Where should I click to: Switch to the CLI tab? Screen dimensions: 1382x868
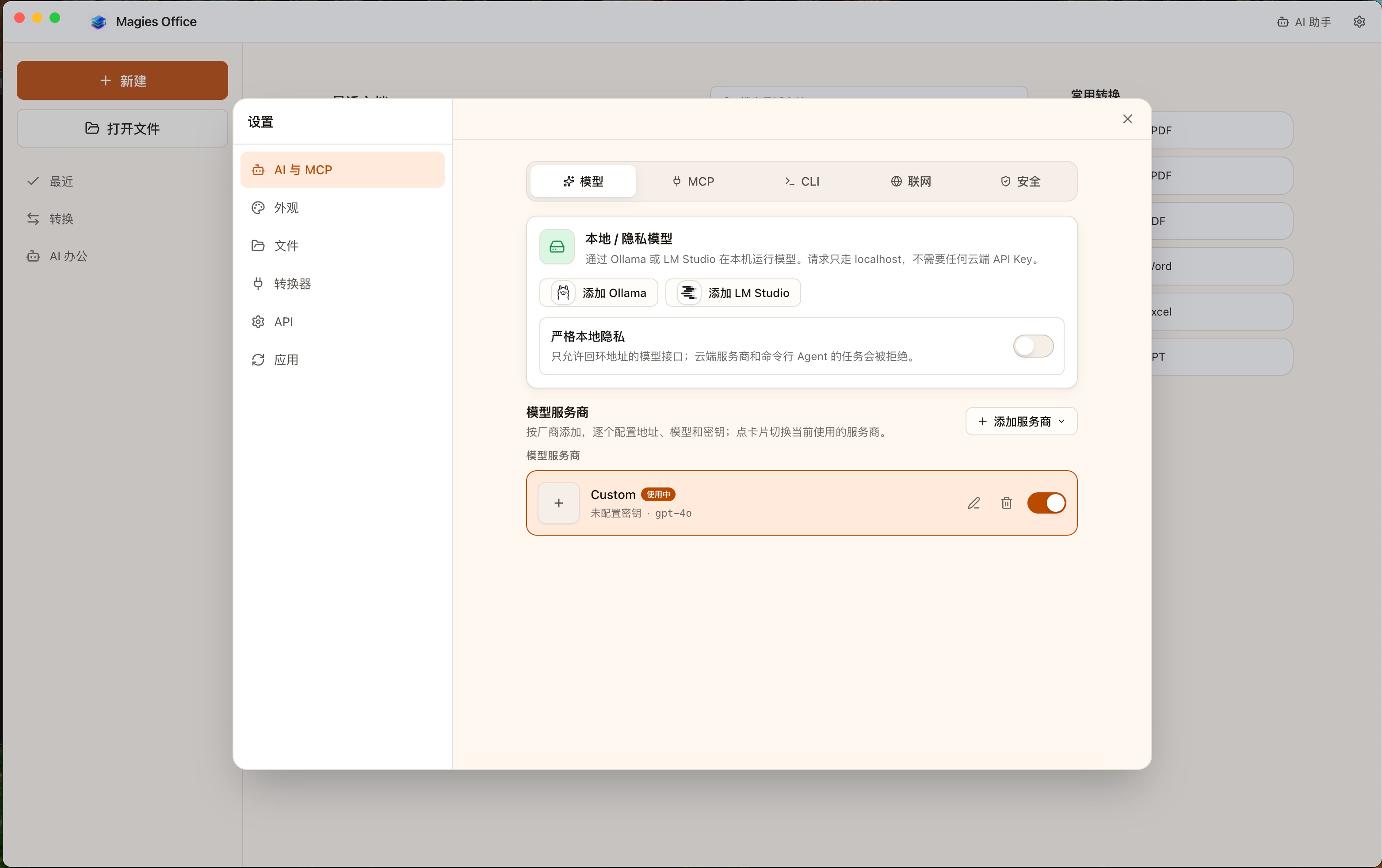click(x=802, y=181)
